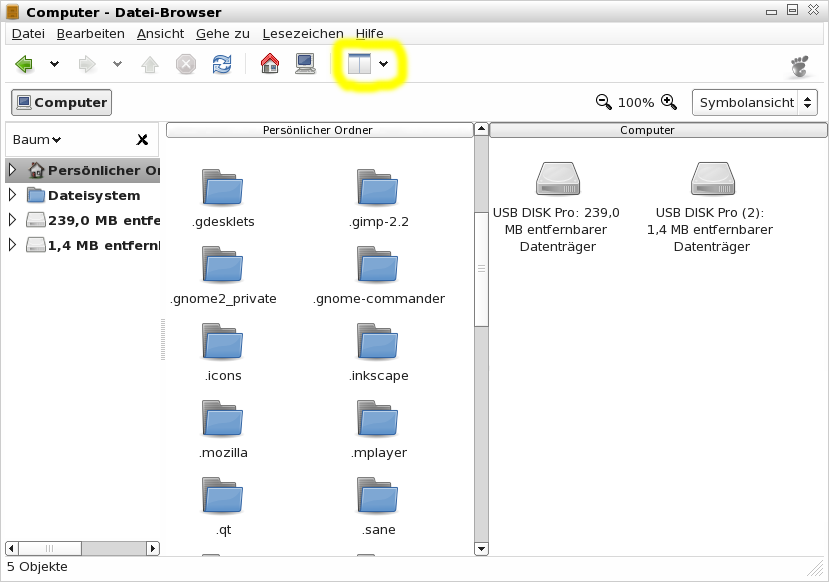Click the Computer pane header

click(x=658, y=130)
